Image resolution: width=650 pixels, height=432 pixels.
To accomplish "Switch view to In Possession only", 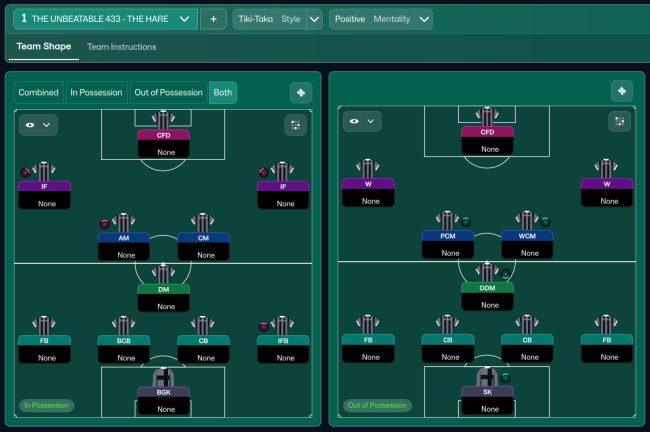I will tap(96, 93).
